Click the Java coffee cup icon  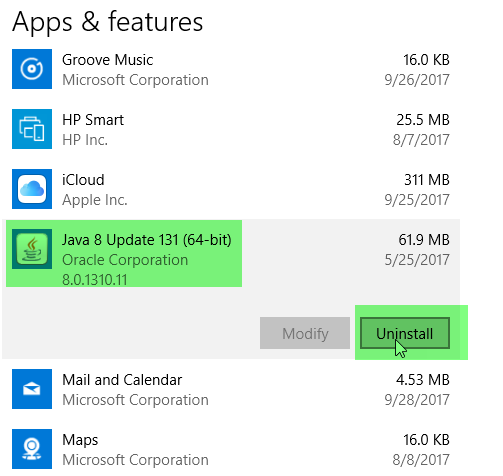pos(32,249)
